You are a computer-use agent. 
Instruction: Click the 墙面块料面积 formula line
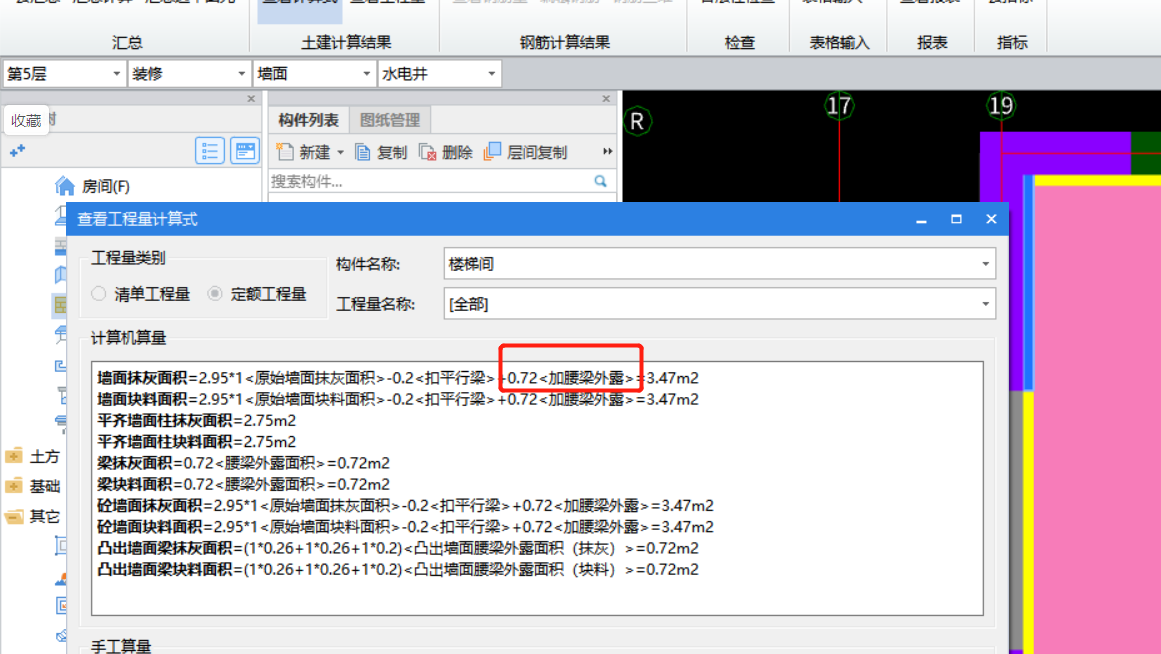click(398, 399)
